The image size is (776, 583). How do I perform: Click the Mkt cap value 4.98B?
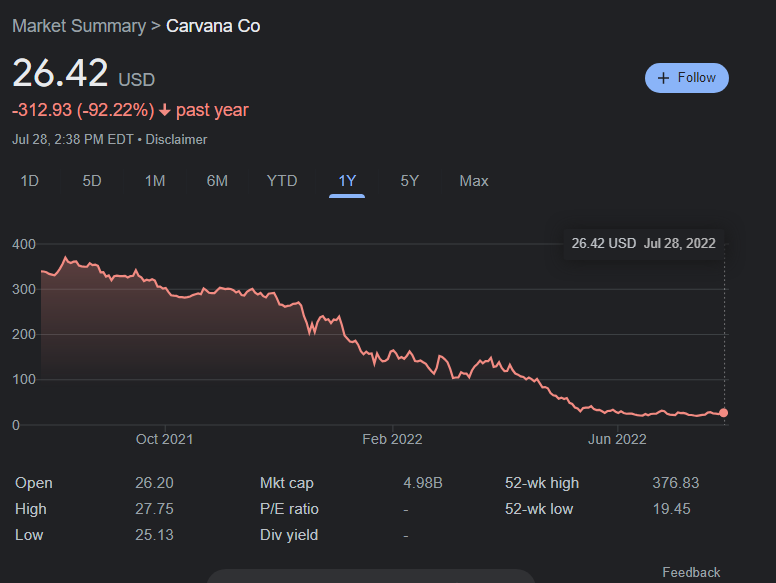(423, 483)
